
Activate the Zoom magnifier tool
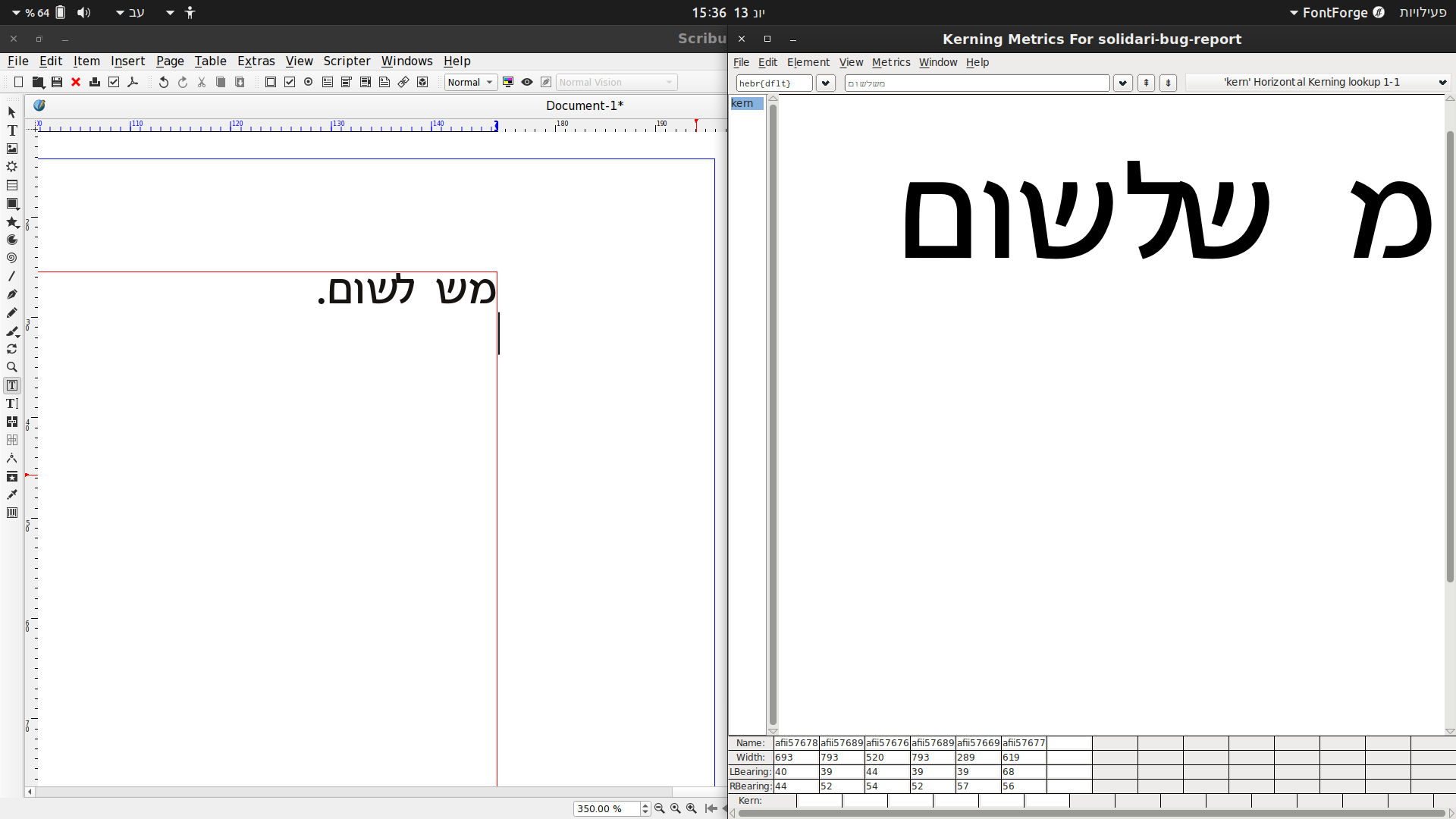(12, 367)
